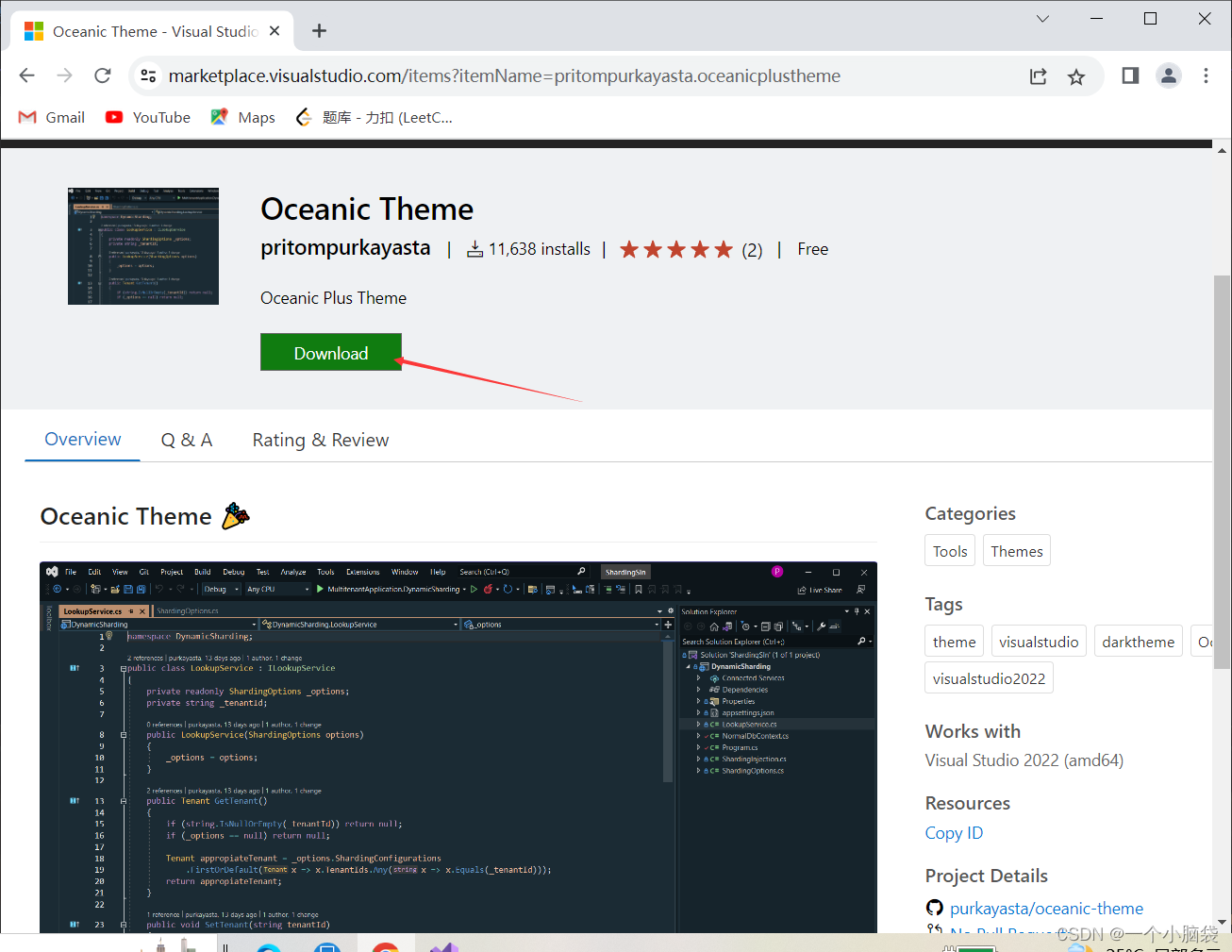Click the Oceanic Theme extension thumbnail
1232x952 pixels.
pos(143,245)
